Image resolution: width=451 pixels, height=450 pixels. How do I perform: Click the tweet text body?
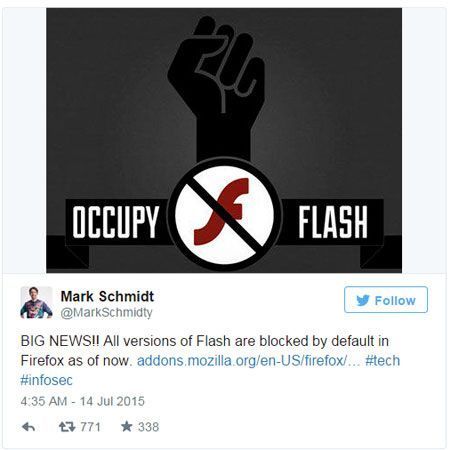tap(210, 360)
